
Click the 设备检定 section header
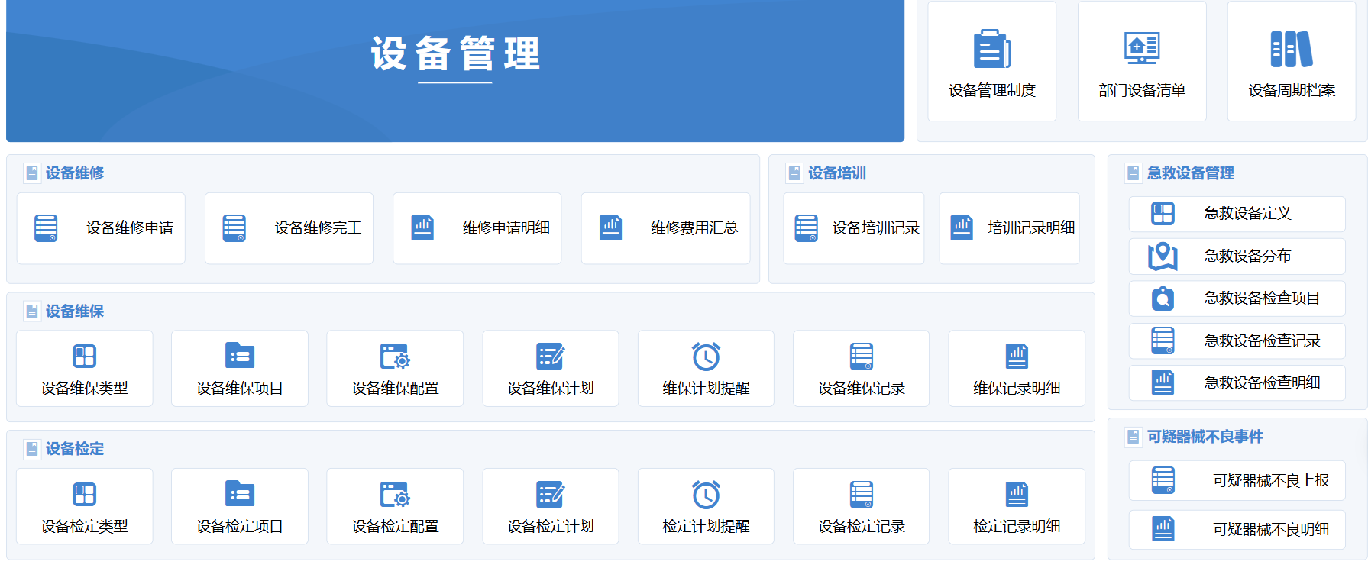(x=74, y=449)
